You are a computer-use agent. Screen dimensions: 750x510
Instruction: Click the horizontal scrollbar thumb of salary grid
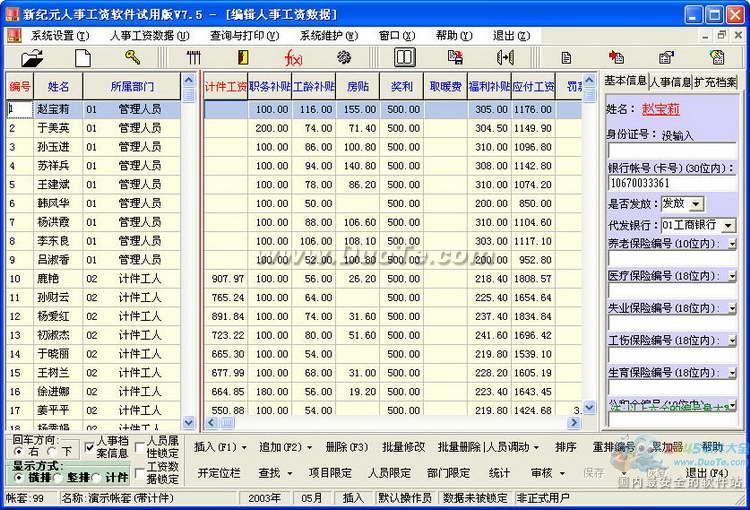tap(228, 422)
